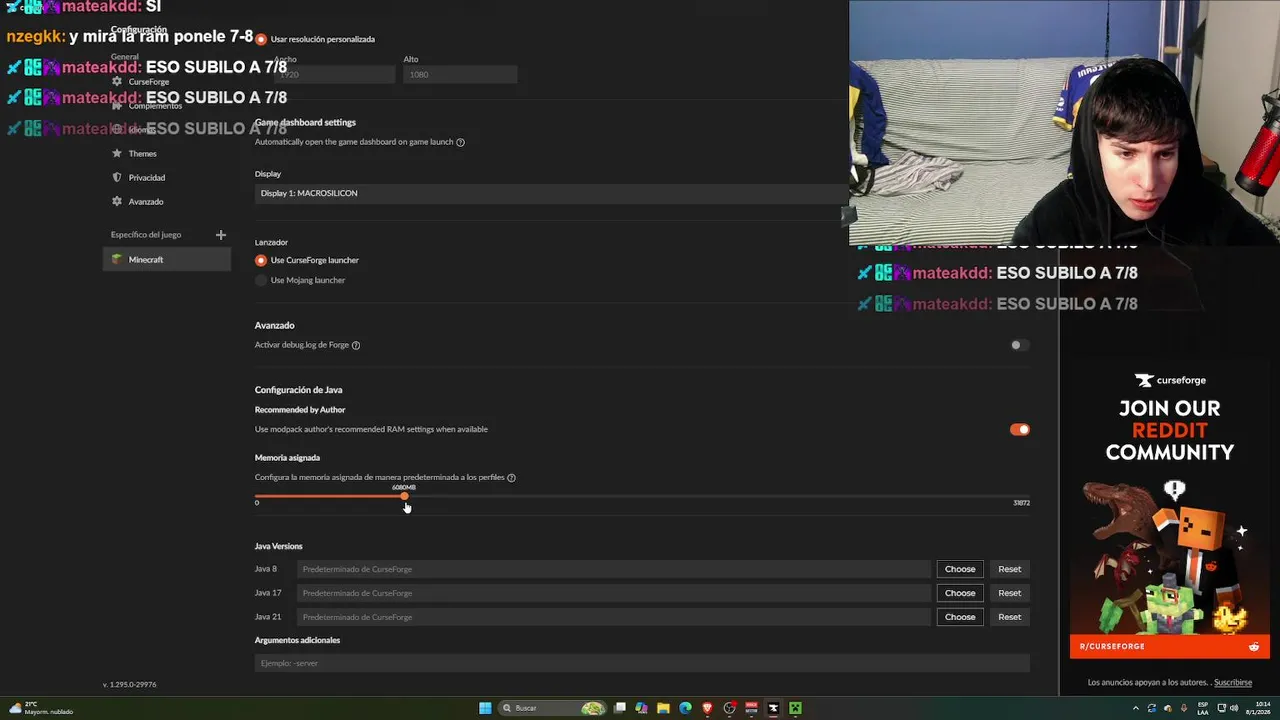1280x720 pixels.
Task: Open Copilot from the taskbar
Action: (x=641, y=708)
